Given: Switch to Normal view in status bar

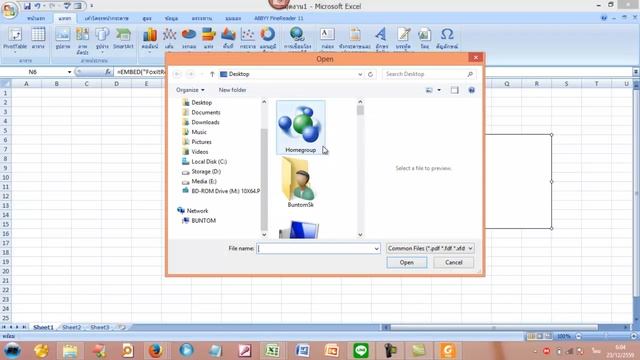Looking at the screenshot, I should tap(531, 336).
